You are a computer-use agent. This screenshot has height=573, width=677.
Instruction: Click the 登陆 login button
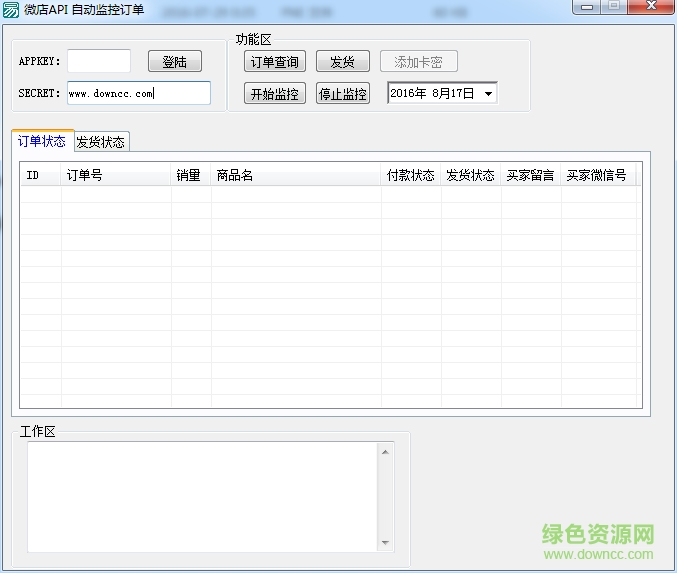(175, 61)
